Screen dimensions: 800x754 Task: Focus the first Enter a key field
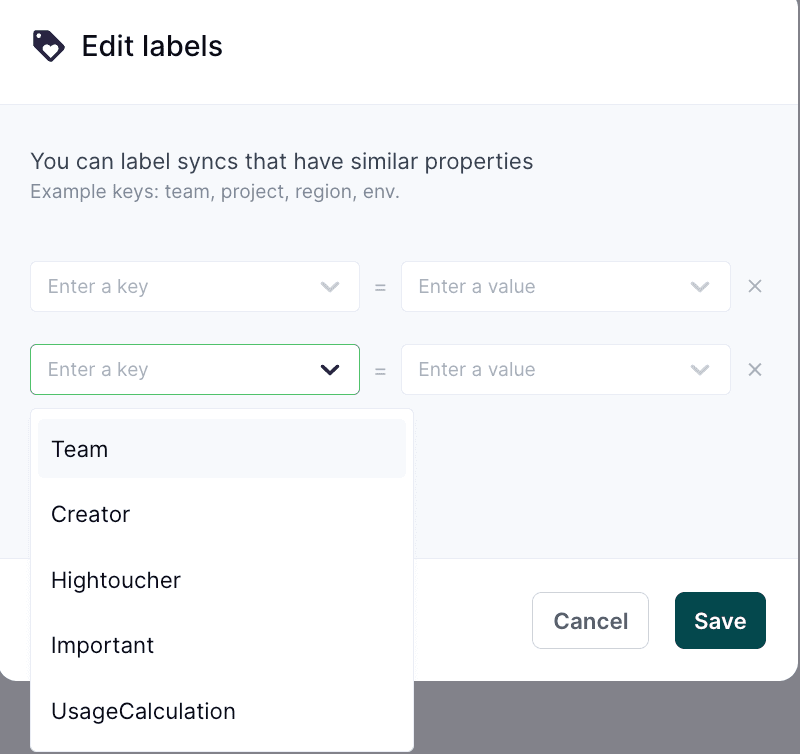click(x=195, y=287)
